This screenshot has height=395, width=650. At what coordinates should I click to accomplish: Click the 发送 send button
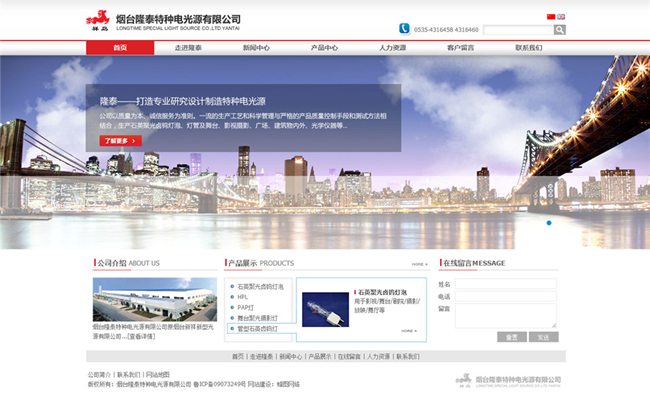pyautogui.click(x=543, y=337)
